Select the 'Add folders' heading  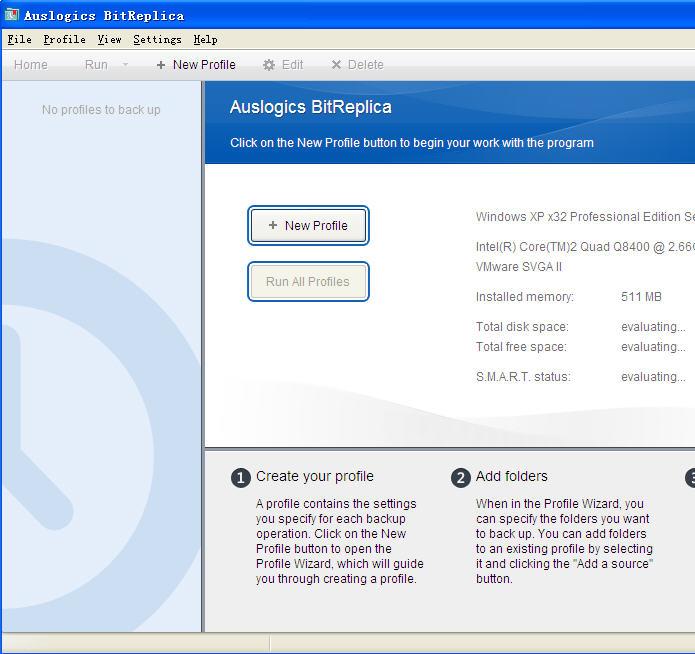pyautogui.click(x=511, y=476)
